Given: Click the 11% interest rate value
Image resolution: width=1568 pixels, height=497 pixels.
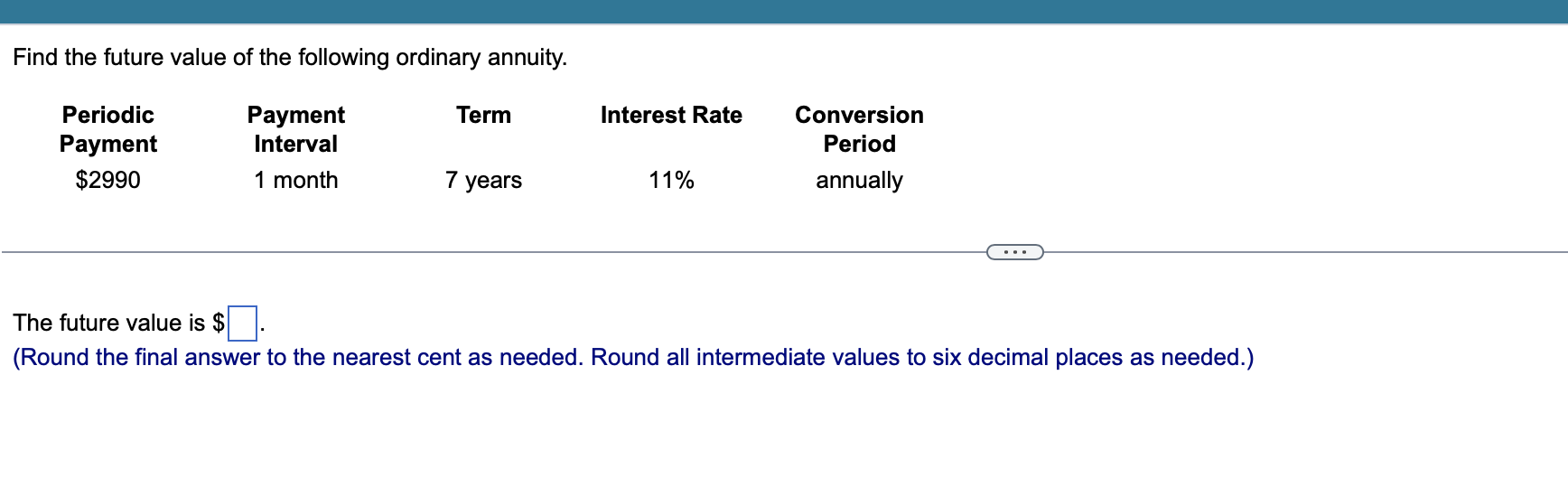Looking at the screenshot, I should point(671,180).
